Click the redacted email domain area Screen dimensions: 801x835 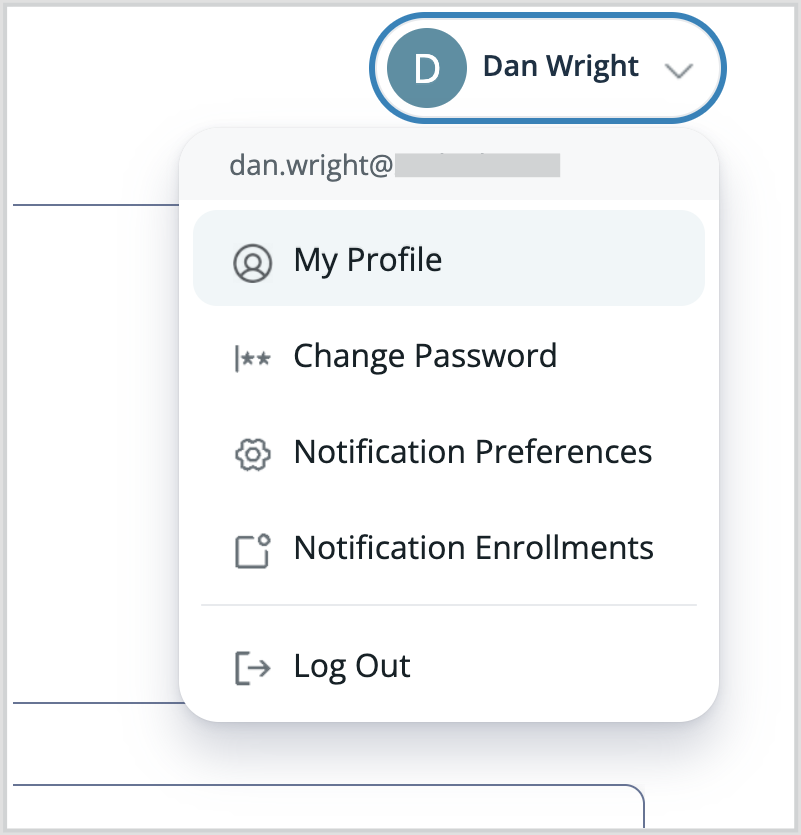(477, 165)
